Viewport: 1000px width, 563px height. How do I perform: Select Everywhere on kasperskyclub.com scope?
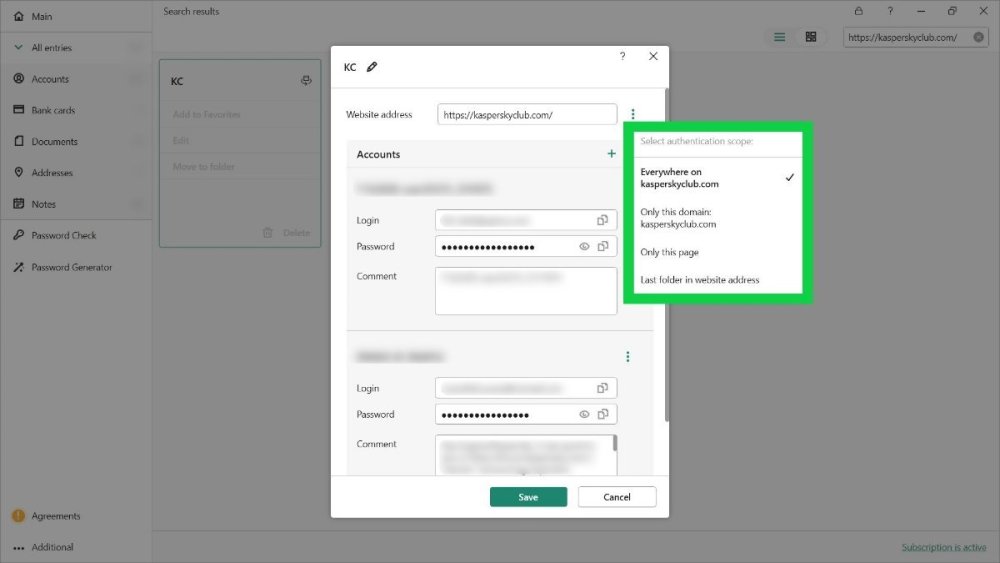coord(717,178)
